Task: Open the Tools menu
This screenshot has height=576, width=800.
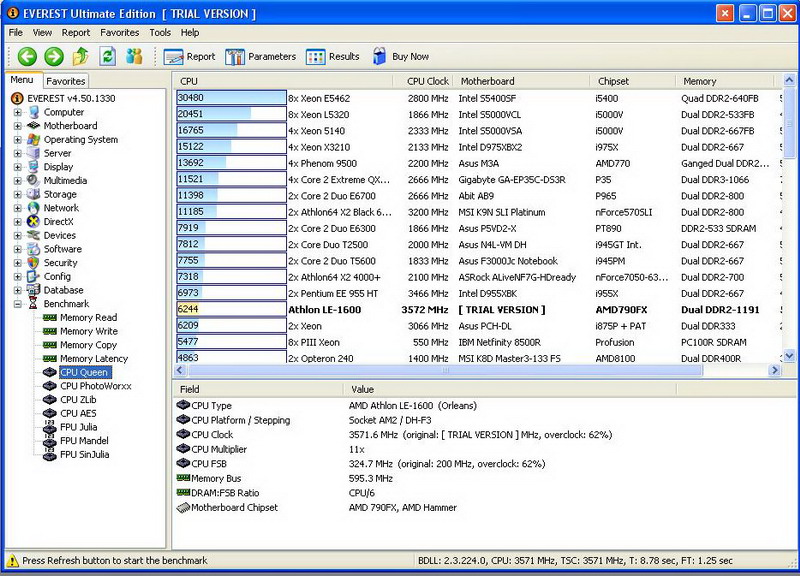Action: pos(160,33)
